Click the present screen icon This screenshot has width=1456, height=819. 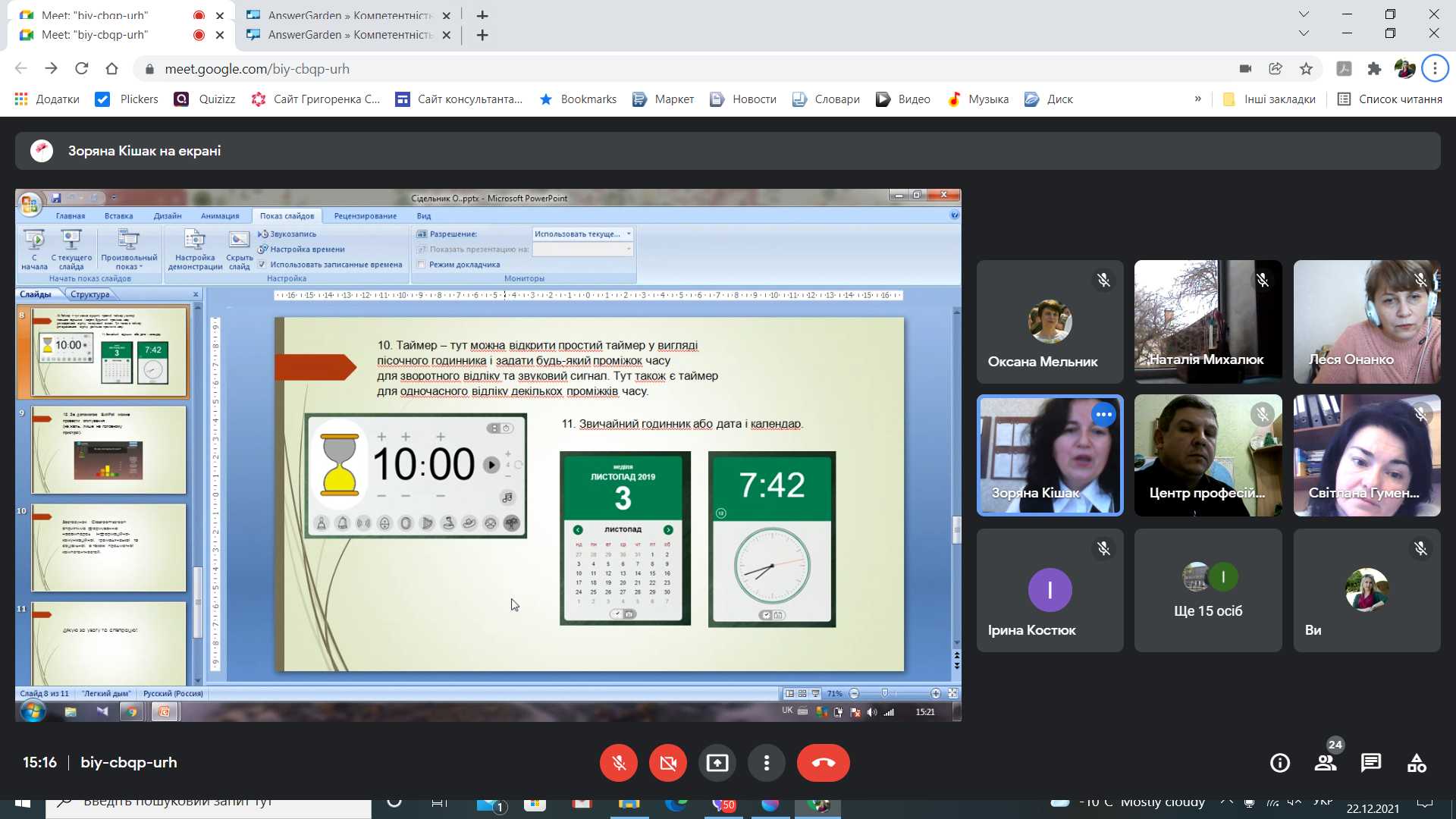(x=717, y=763)
